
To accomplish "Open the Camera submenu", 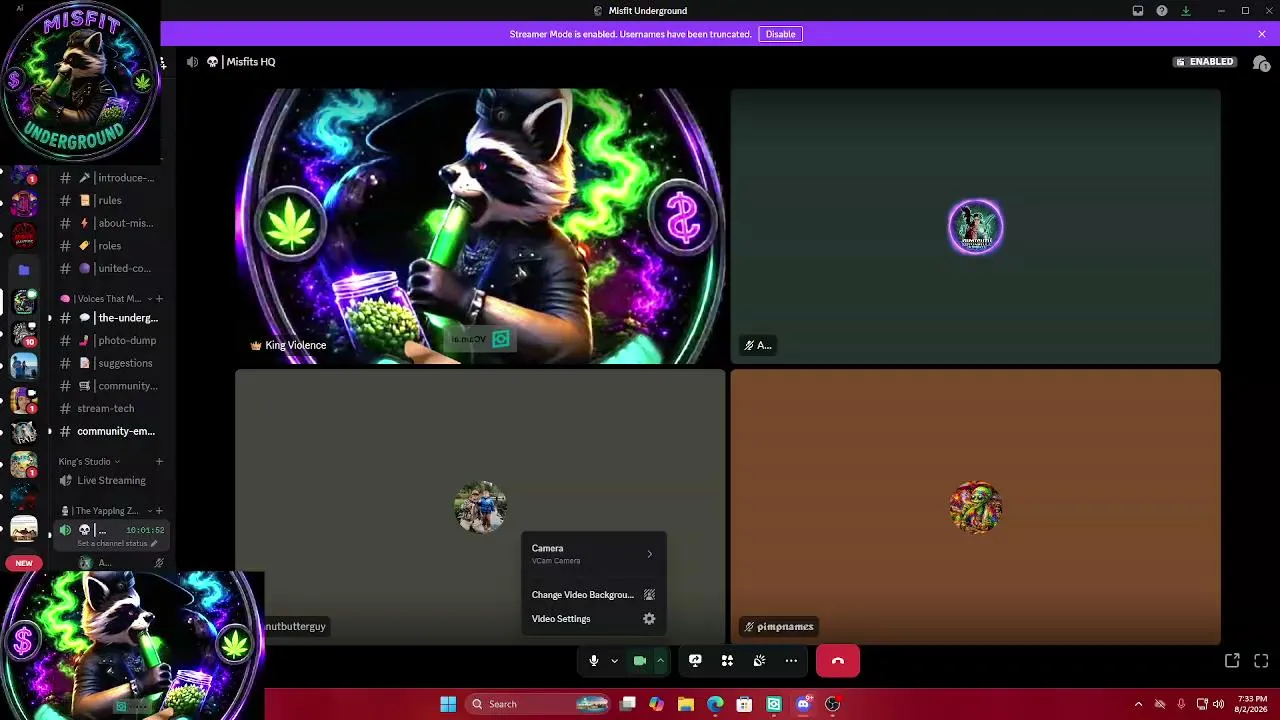I will coord(593,554).
